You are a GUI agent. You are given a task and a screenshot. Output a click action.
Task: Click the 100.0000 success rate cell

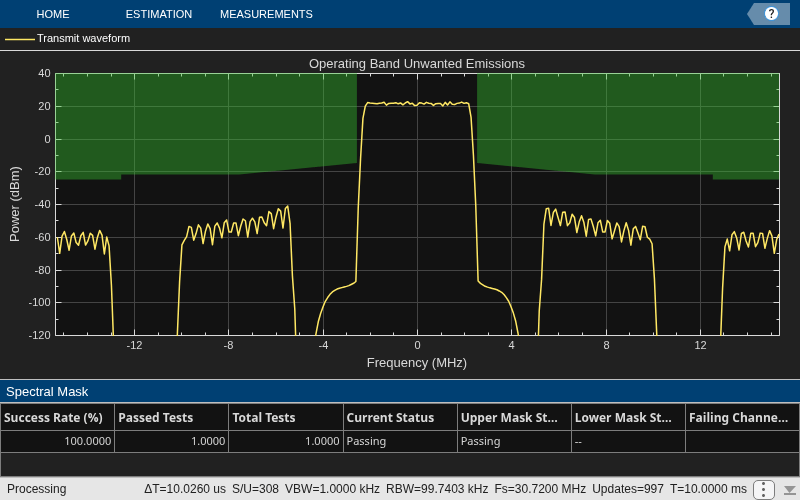[x=57, y=441]
